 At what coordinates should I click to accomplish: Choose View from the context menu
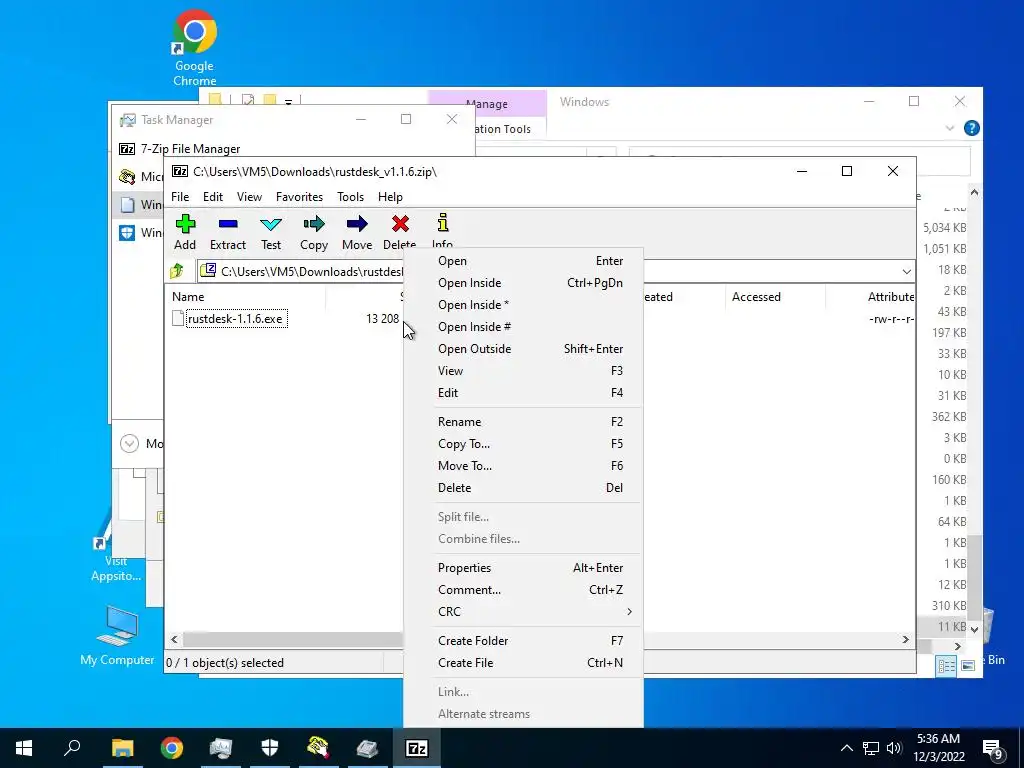[523, 371]
